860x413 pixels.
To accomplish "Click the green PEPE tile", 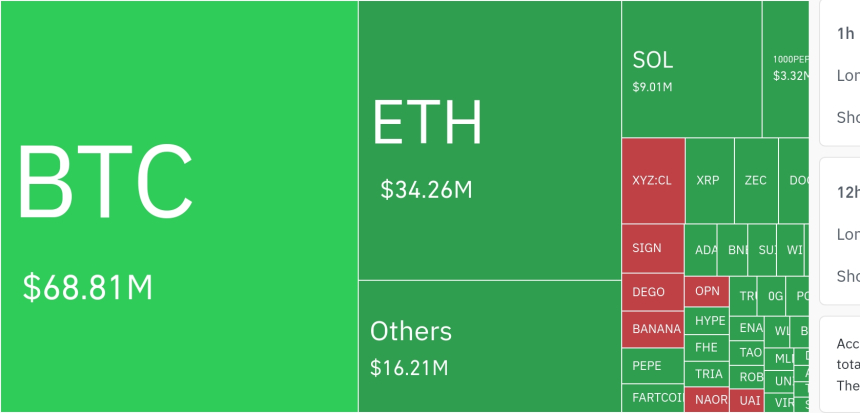I will [653, 366].
